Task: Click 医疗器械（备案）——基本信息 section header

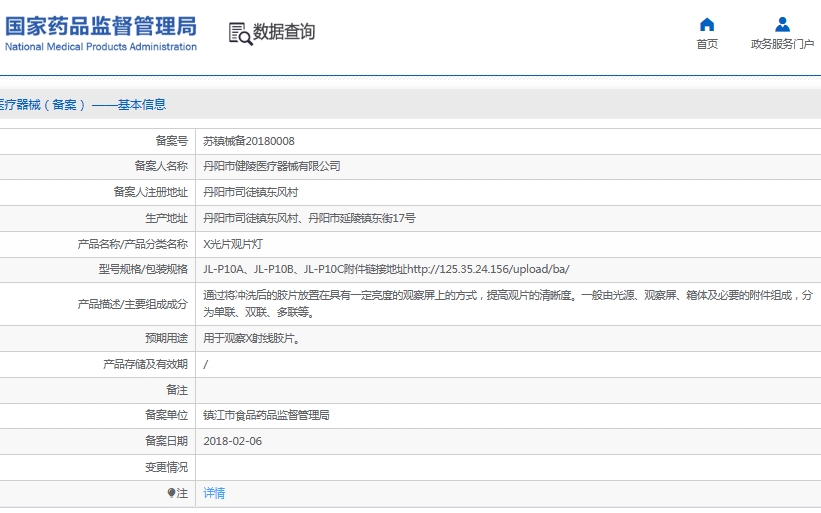Action: 83,105
